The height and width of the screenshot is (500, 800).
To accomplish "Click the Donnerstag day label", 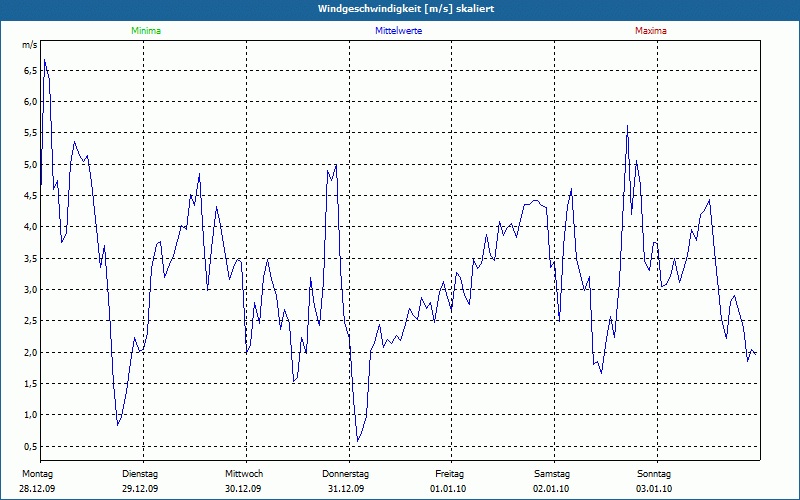I will pyautogui.click(x=345, y=474).
